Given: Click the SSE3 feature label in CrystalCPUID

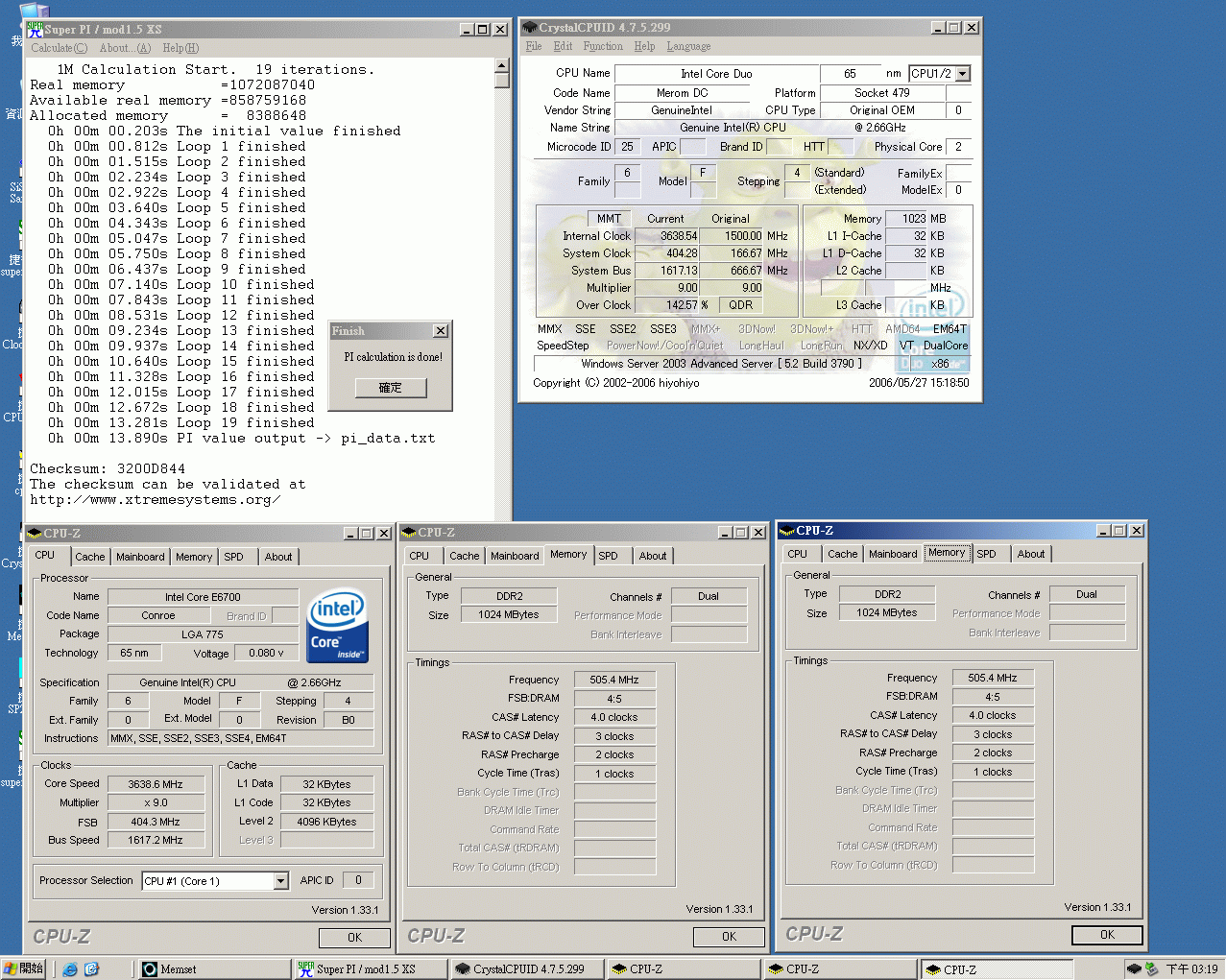Looking at the screenshot, I should click(663, 329).
